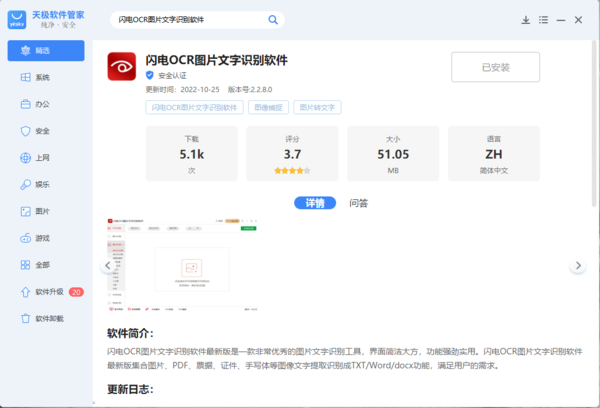Click the 图像捕捉 tag
Viewport: 600px width, 408px height.
(268, 107)
